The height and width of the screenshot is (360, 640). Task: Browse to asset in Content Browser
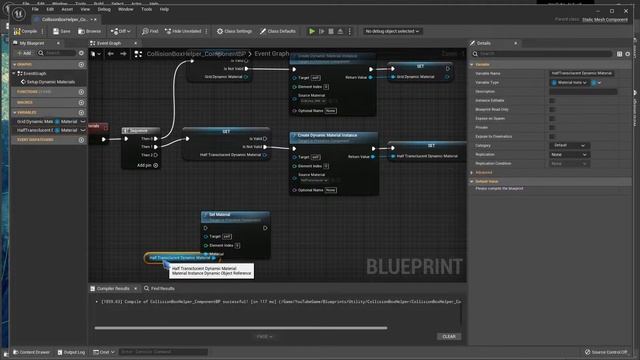click(x=89, y=31)
